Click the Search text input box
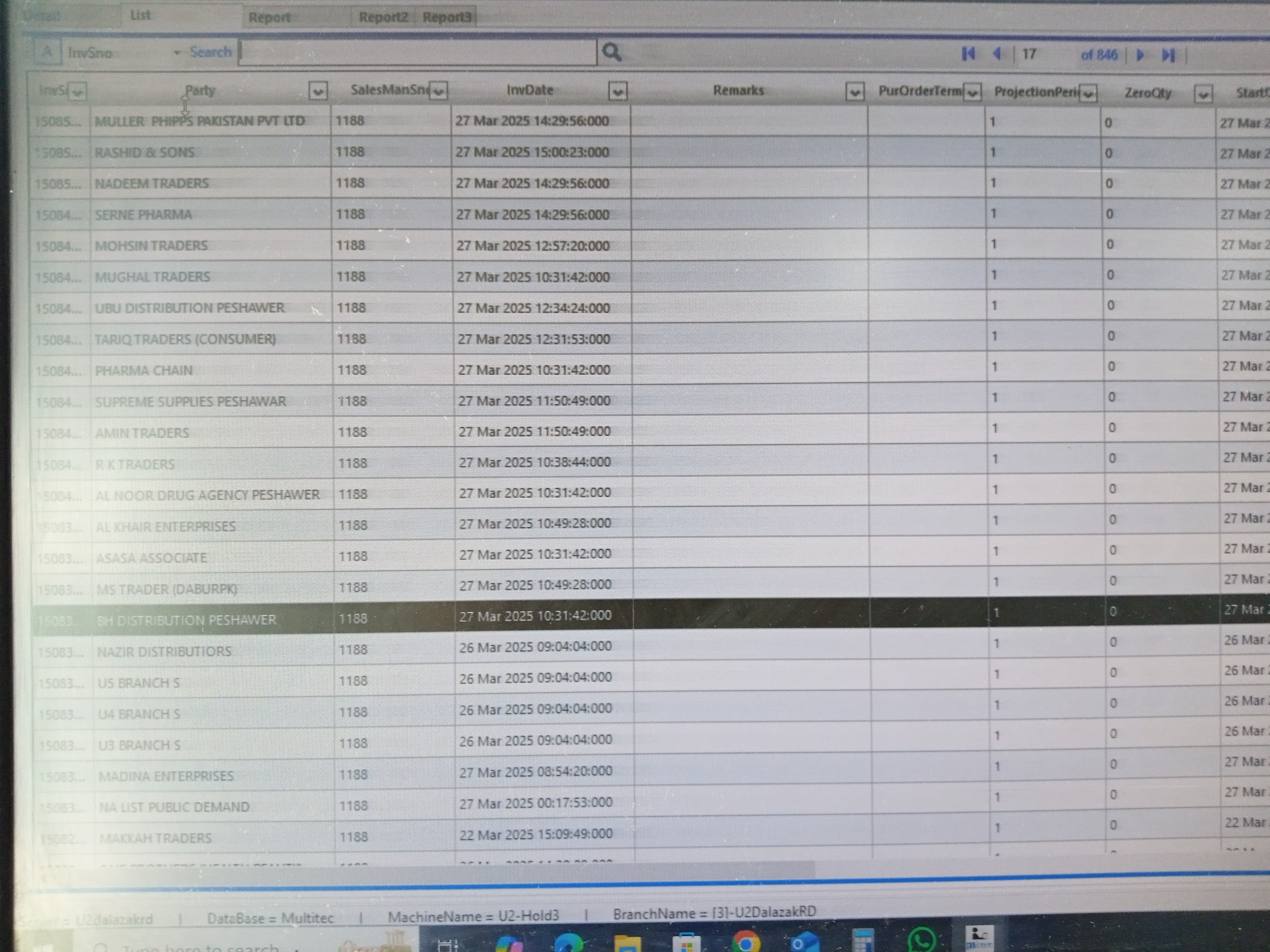Image resolution: width=1270 pixels, height=952 pixels. 417,53
